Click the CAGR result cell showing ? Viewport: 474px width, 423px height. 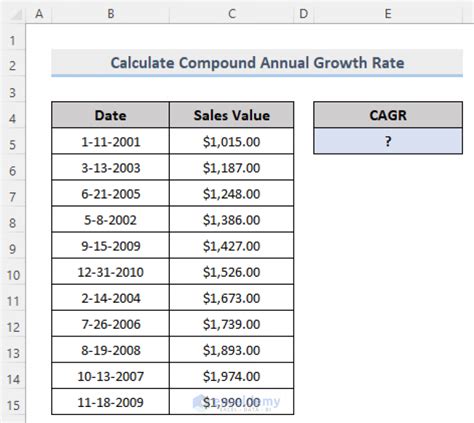tap(388, 141)
